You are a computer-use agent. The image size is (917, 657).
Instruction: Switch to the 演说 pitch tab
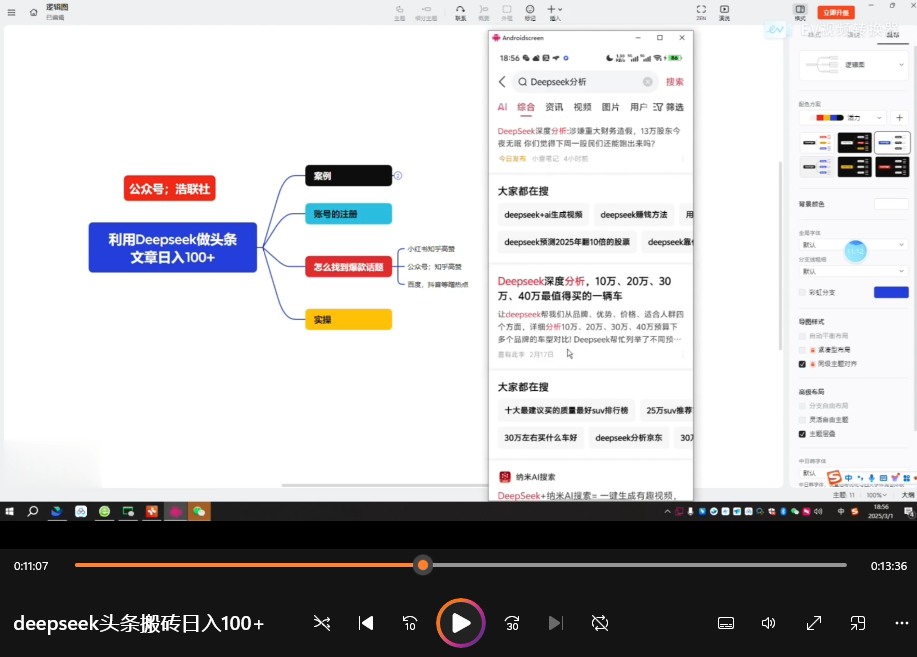[854, 35]
